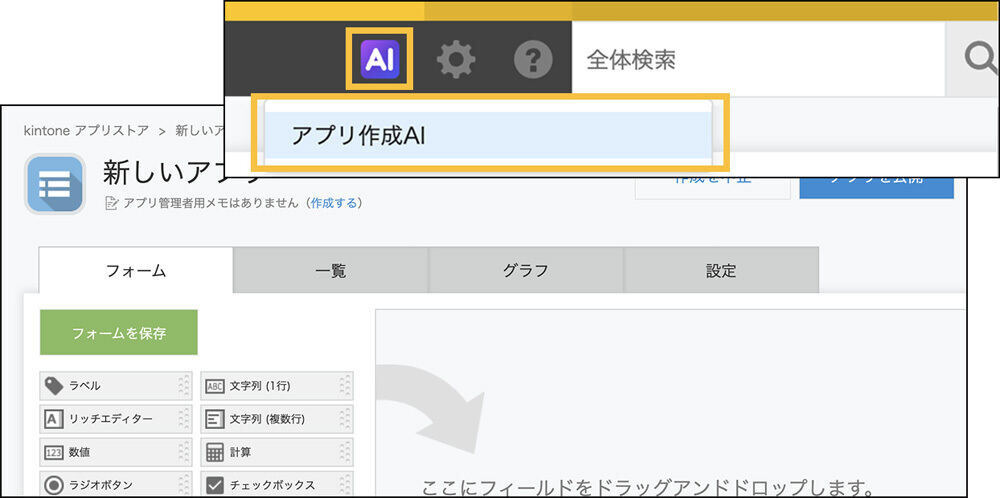Image resolution: width=1000 pixels, height=498 pixels.
Task: Click the 数値 field text
Action: pos(79,452)
